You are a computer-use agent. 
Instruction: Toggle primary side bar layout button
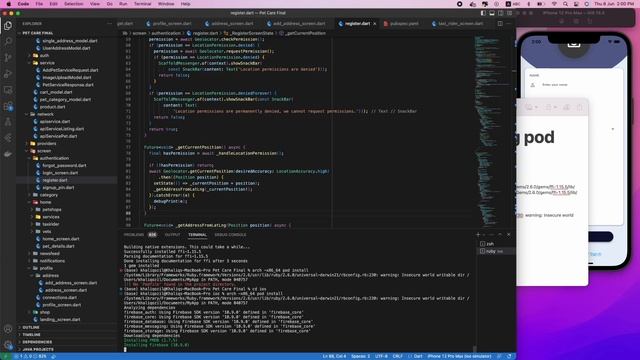click(483, 13)
